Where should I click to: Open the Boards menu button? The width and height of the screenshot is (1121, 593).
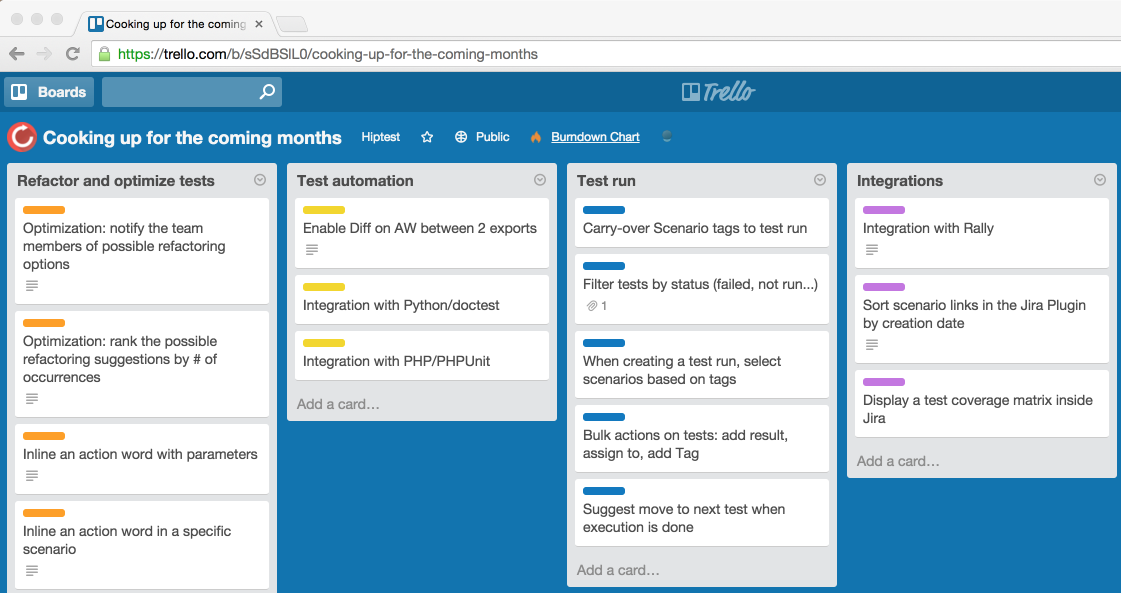coord(49,92)
